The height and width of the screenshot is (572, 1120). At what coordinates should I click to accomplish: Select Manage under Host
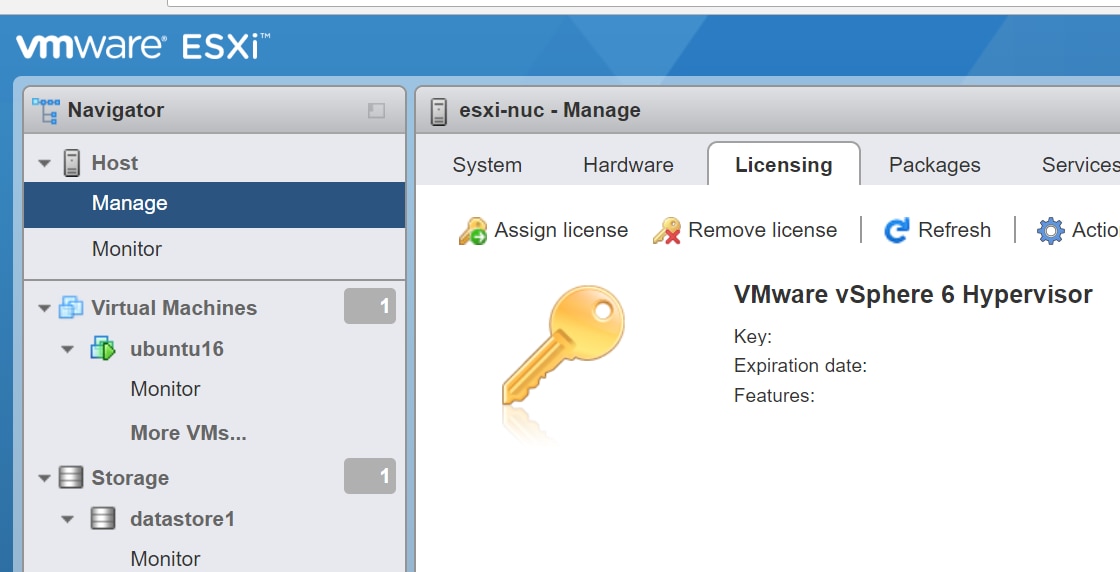pyautogui.click(x=214, y=204)
